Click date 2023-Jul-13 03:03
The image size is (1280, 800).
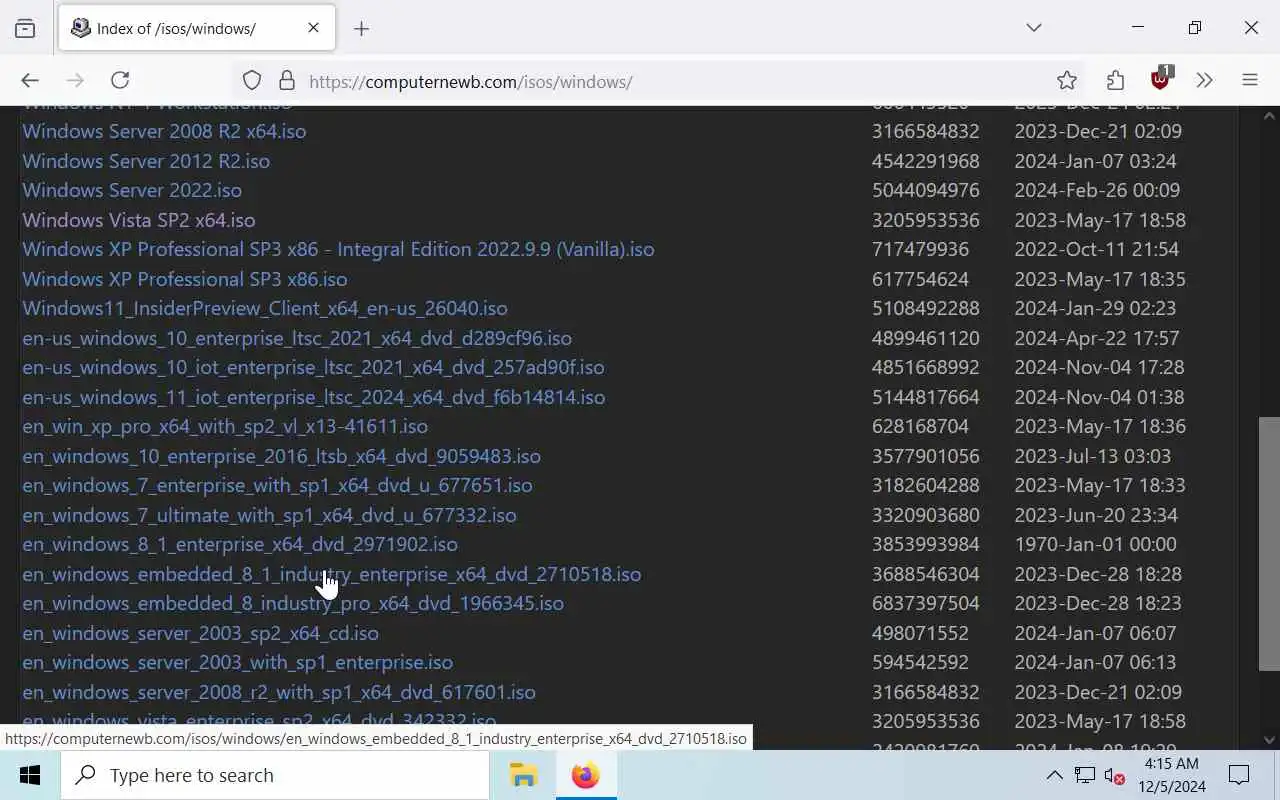tap(1092, 456)
